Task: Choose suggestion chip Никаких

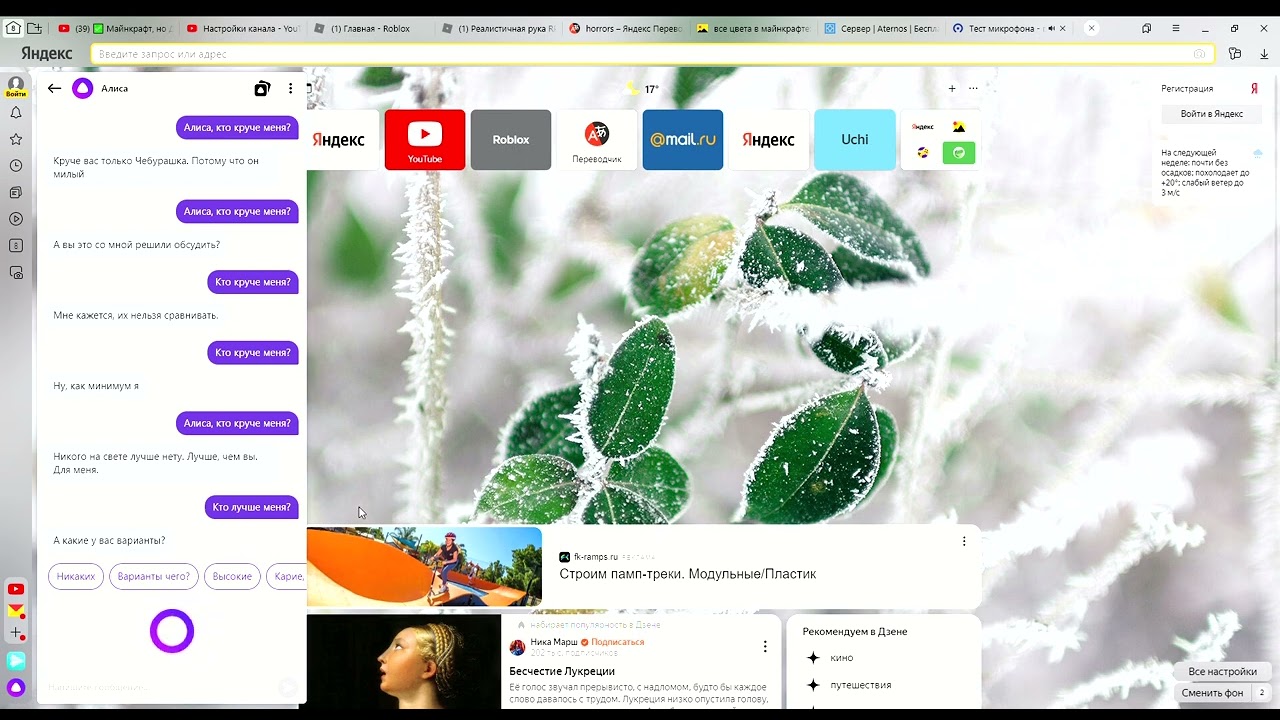Action: [76, 576]
